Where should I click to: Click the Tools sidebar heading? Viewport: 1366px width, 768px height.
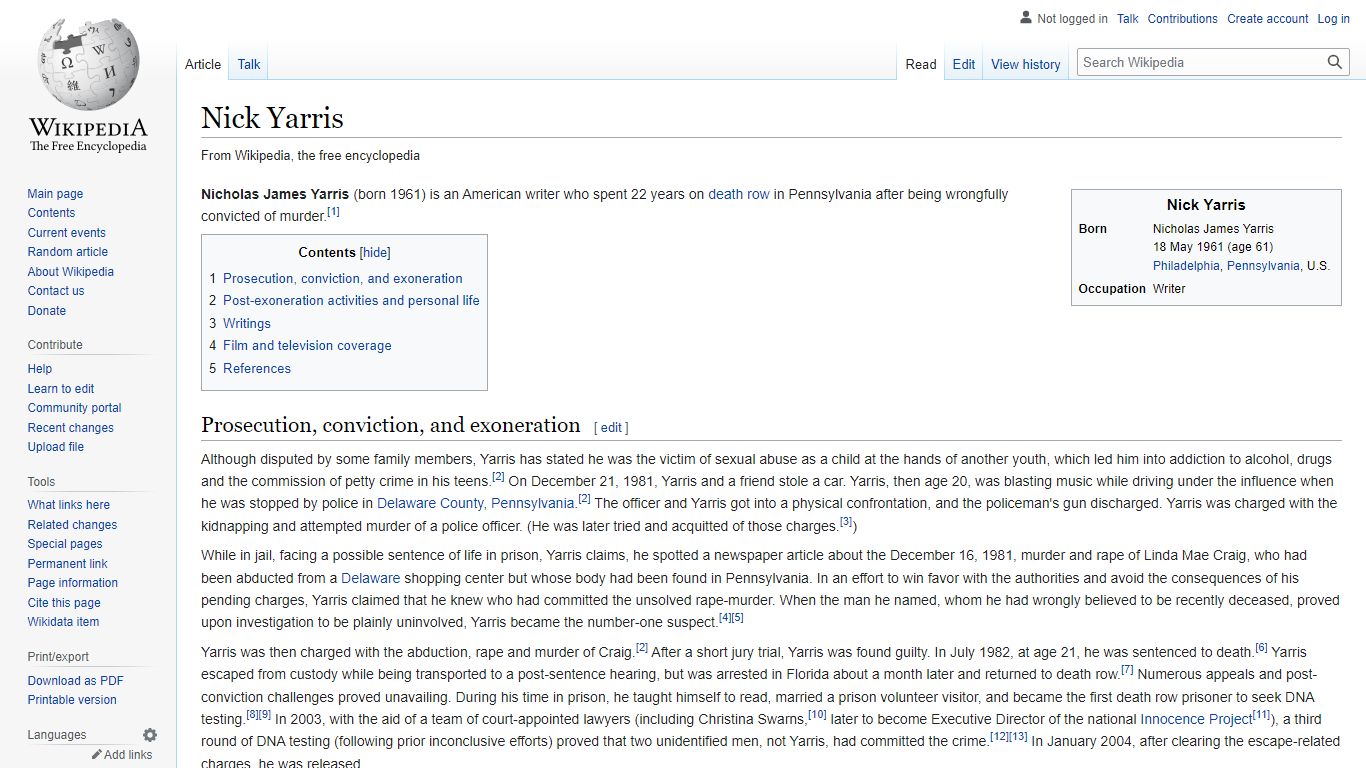click(x=41, y=482)
